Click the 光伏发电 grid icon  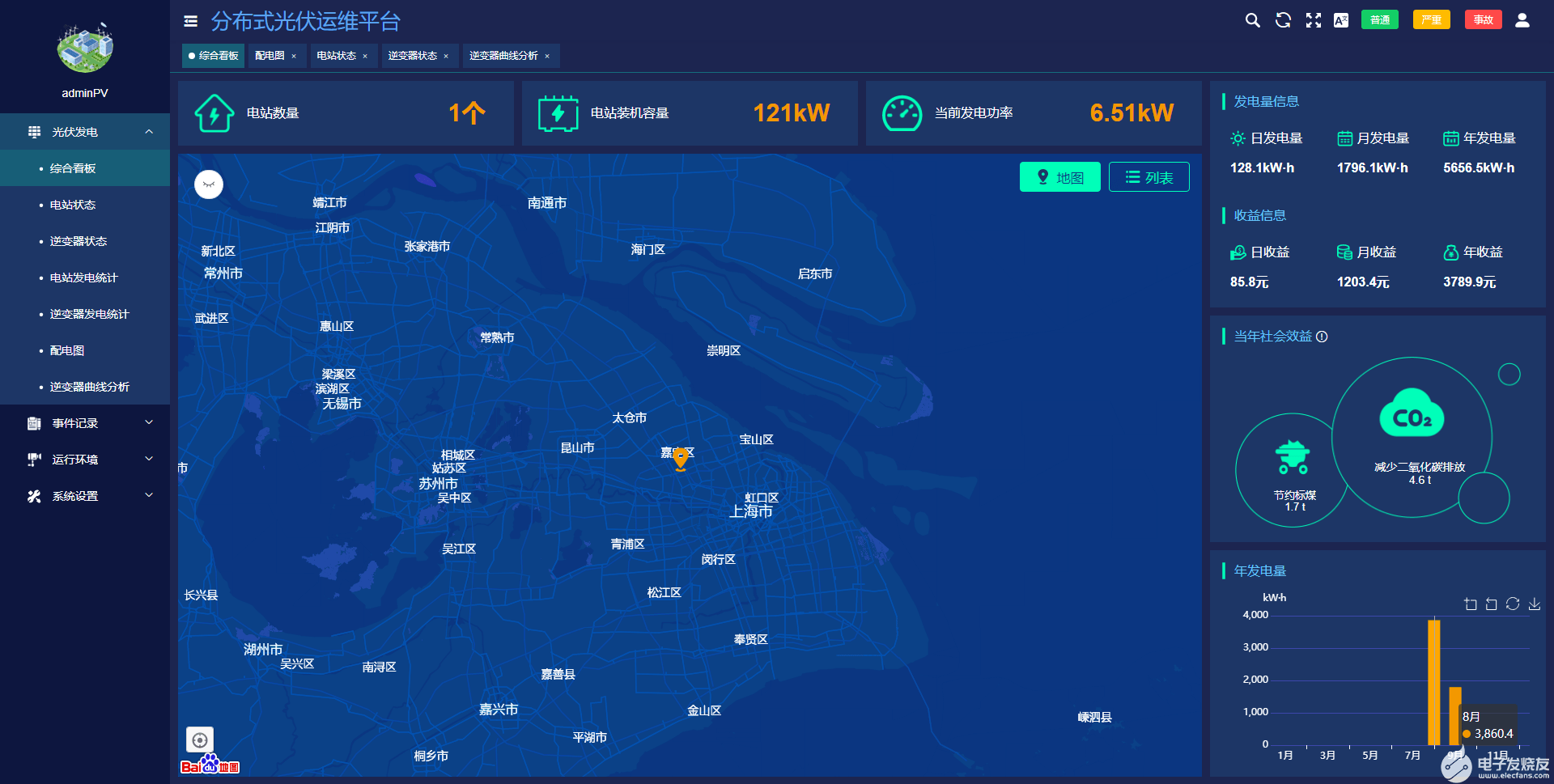[34, 132]
